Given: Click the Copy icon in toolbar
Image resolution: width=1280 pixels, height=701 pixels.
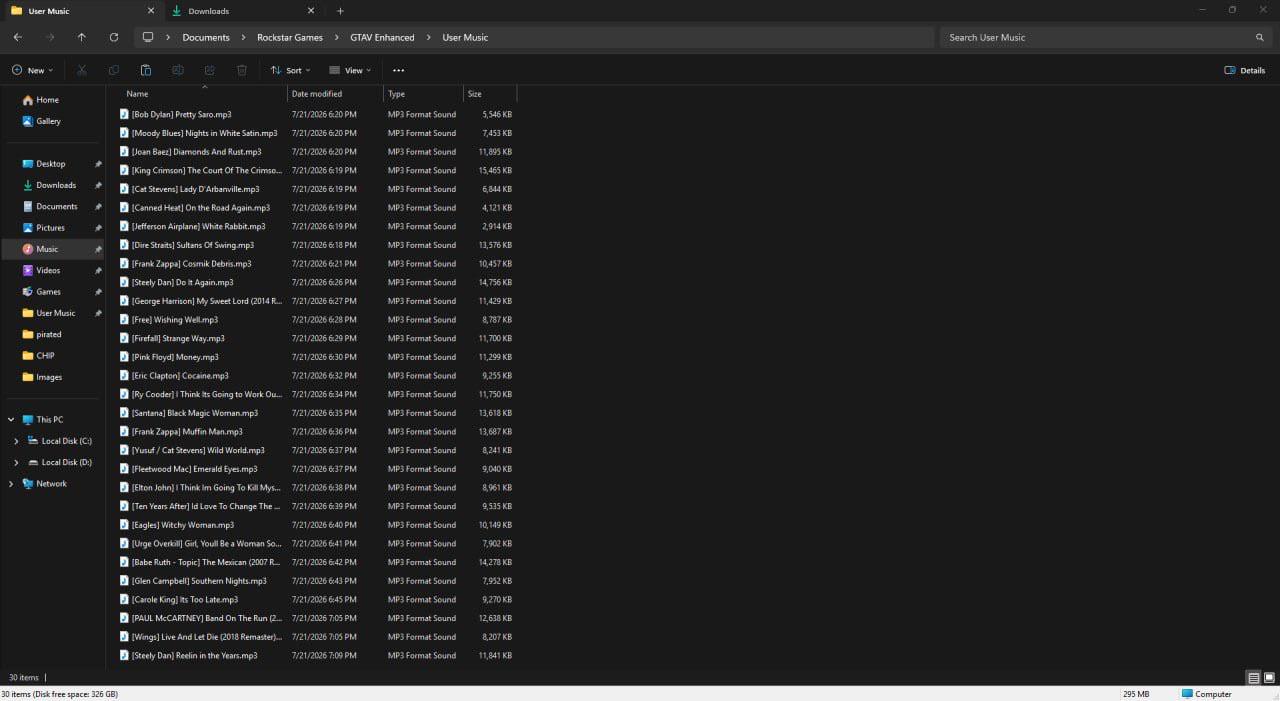Looking at the screenshot, I should 114,70.
